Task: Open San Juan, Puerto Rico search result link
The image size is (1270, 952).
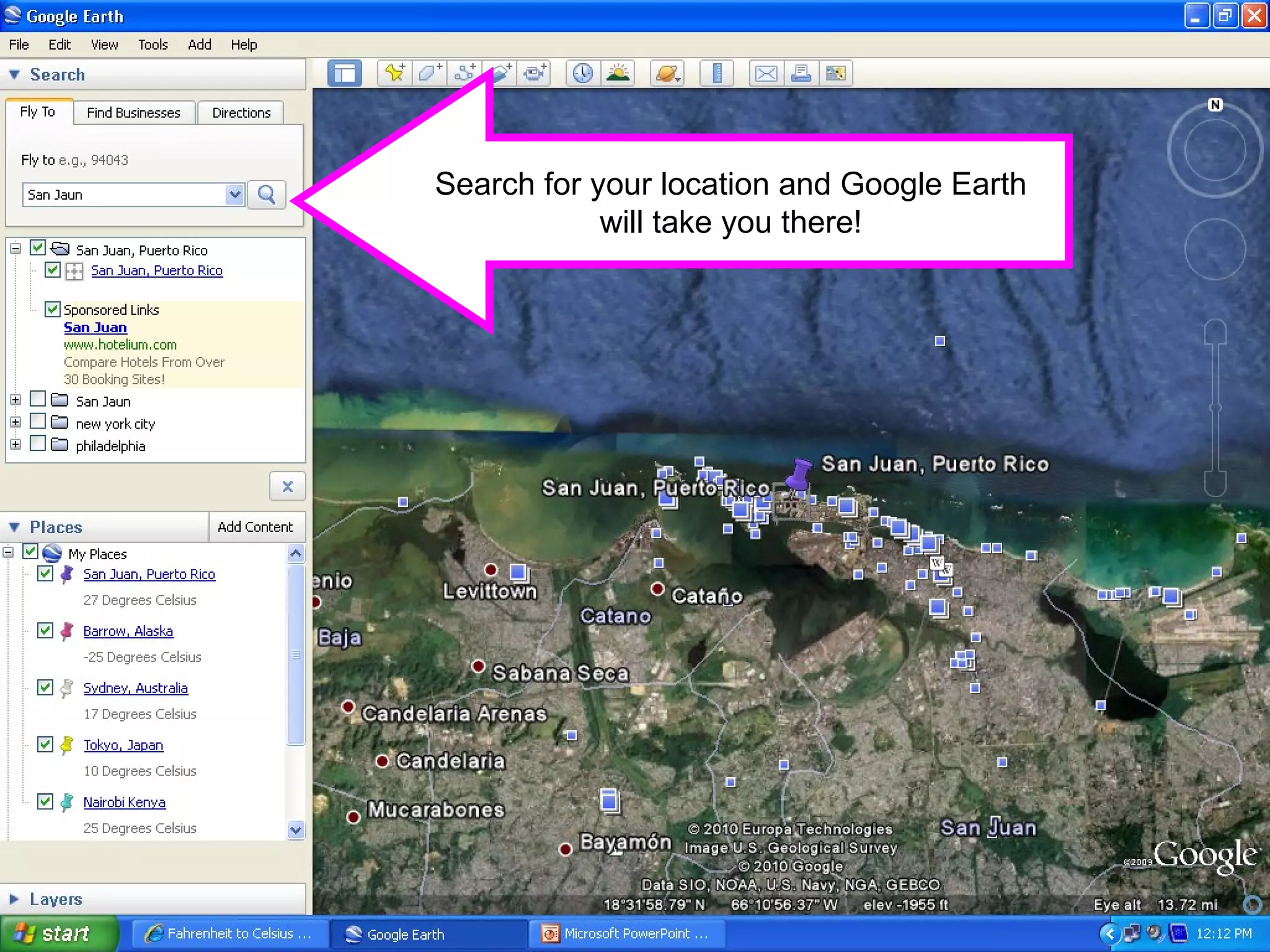Action: 157,271
